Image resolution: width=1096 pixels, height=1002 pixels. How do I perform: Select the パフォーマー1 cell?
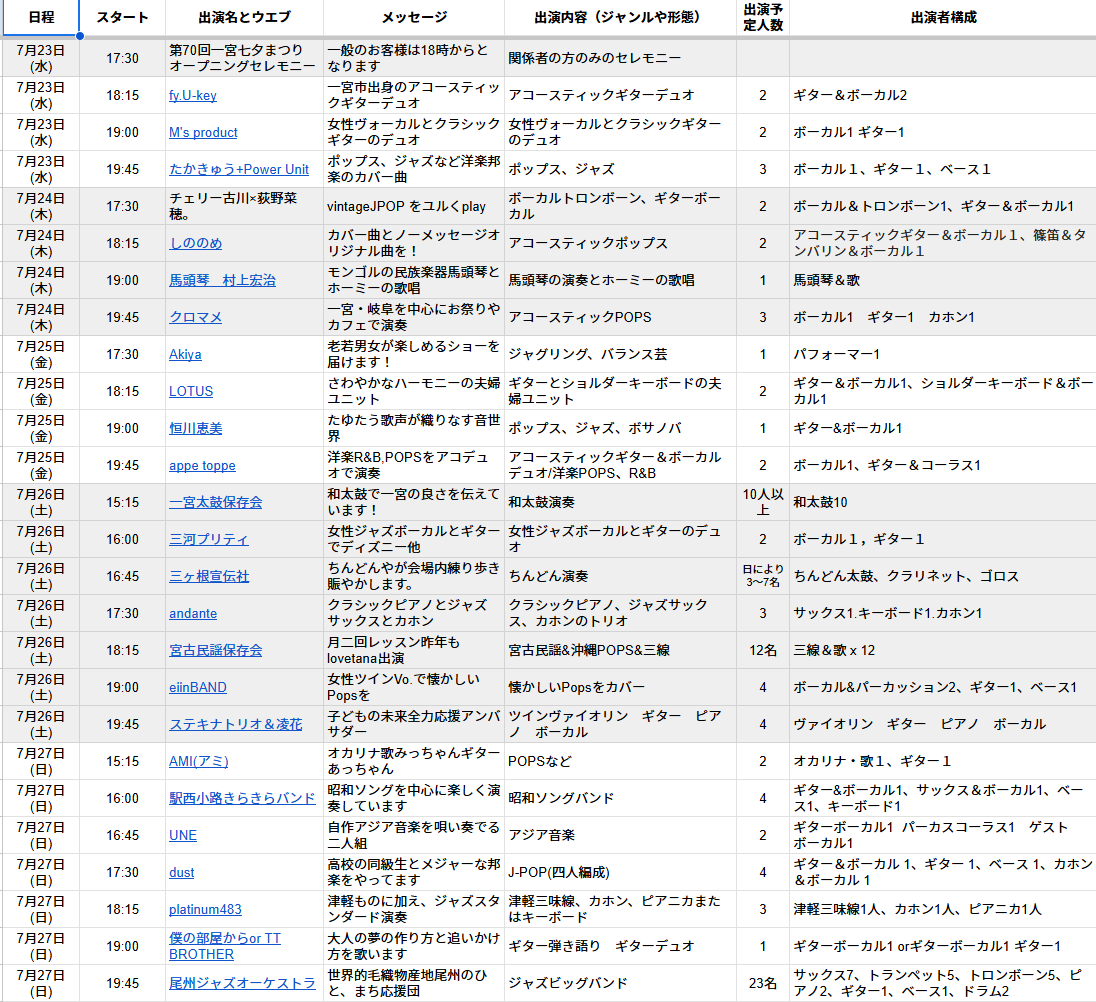tap(943, 354)
